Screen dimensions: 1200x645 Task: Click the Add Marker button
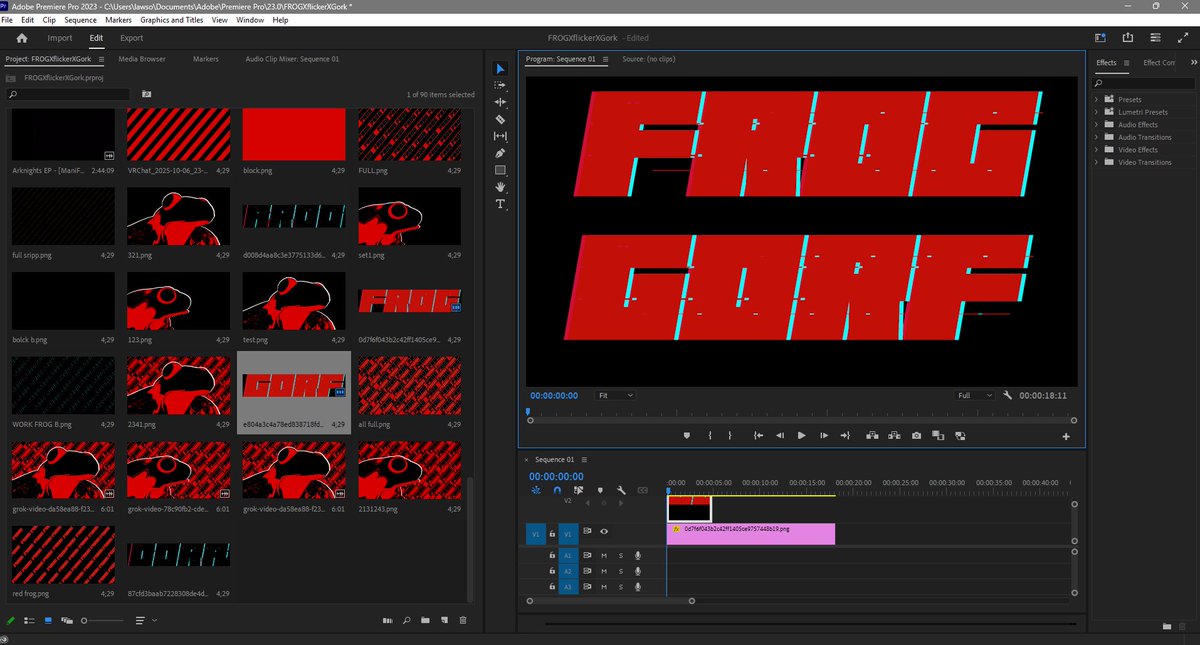click(x=686, y=435)
